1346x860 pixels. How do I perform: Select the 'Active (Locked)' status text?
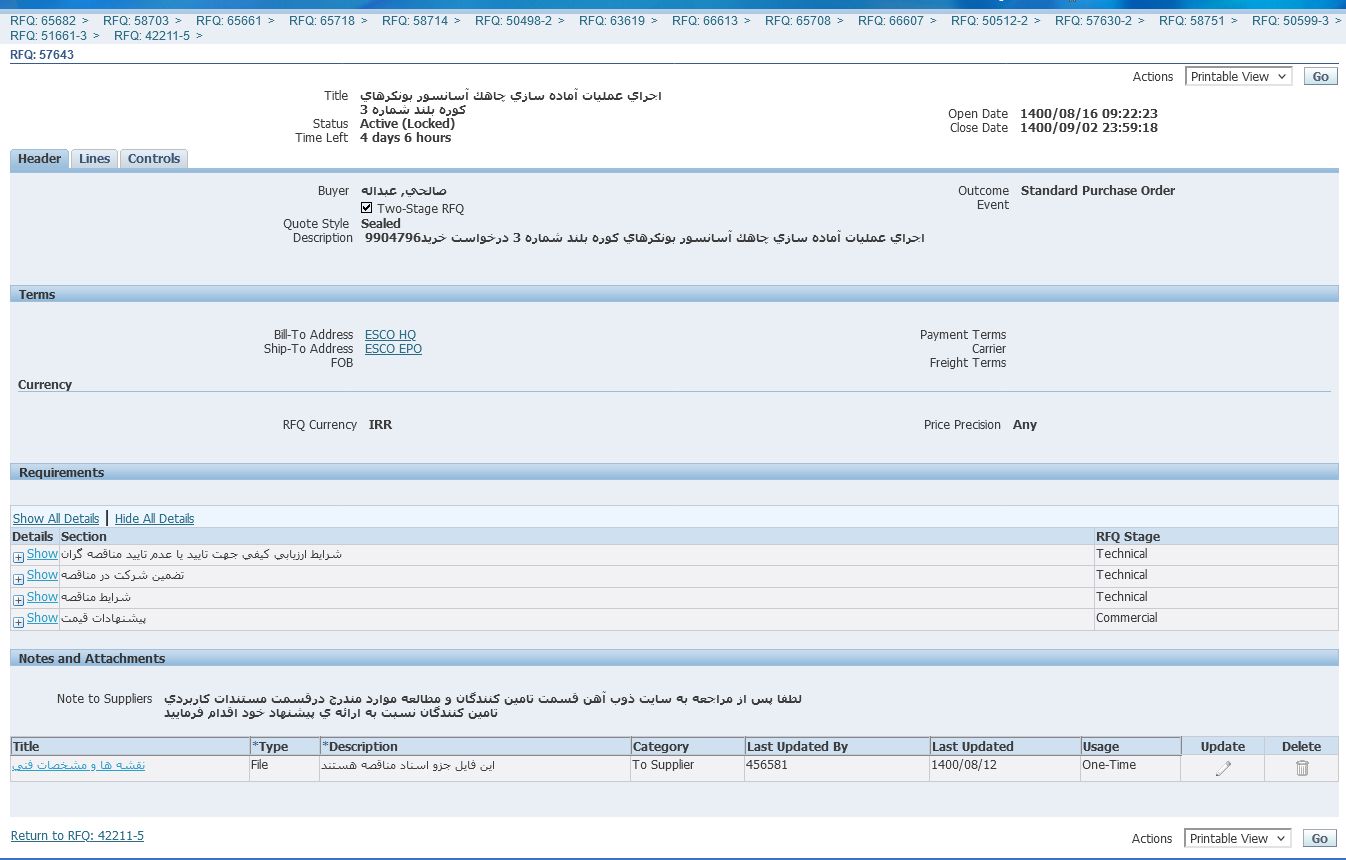[407, 124]
